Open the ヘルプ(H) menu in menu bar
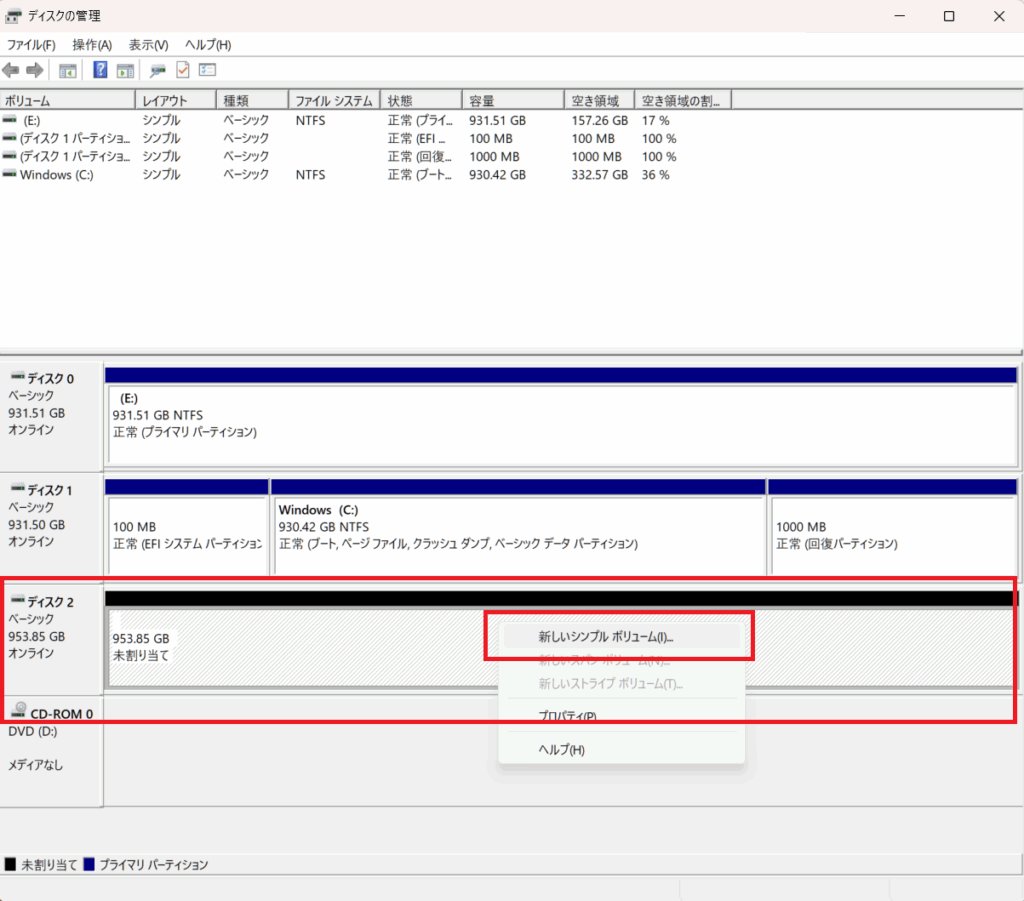The image size is (1024, 901). click(208, 45)
